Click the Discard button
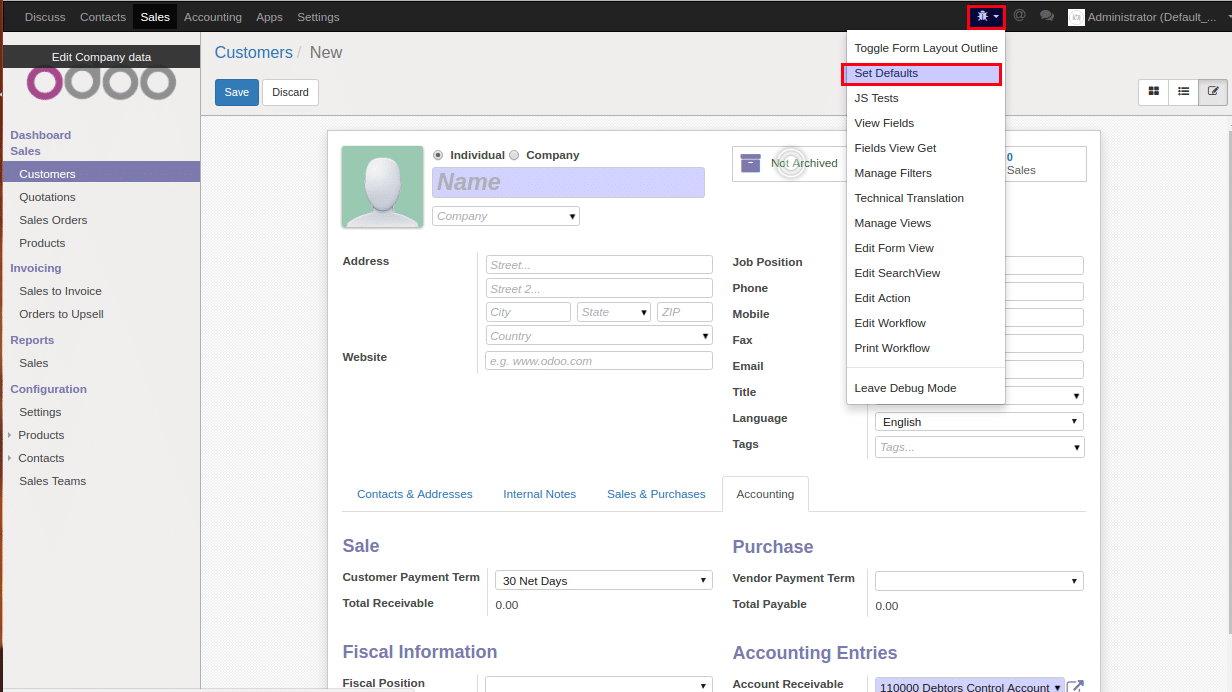 click(290, 92)
